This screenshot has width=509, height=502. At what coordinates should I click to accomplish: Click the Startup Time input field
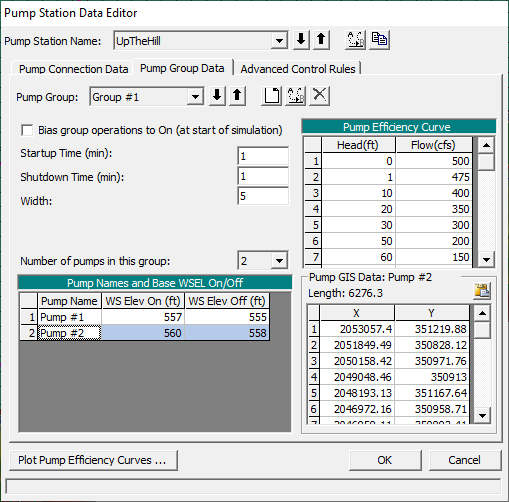click(263, 156)
